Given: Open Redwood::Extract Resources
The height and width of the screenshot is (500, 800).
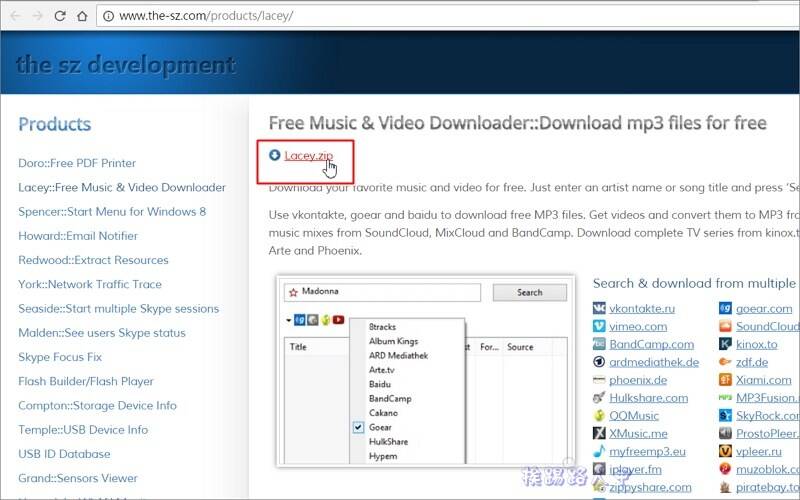Looking at the screenshot, I should click(93, 260).
